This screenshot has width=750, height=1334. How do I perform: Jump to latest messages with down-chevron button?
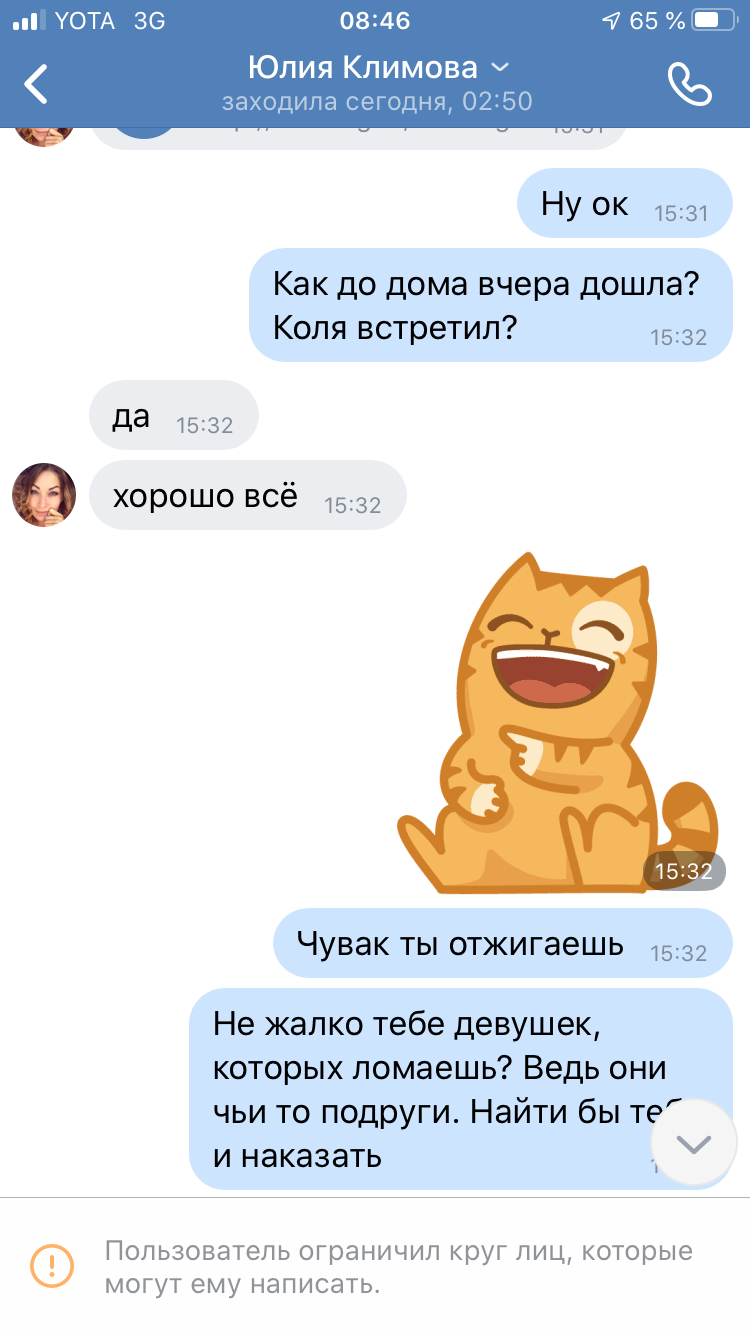693,1143
